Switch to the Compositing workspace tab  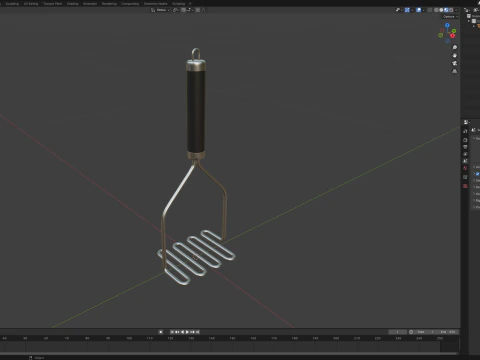[130, 4]
